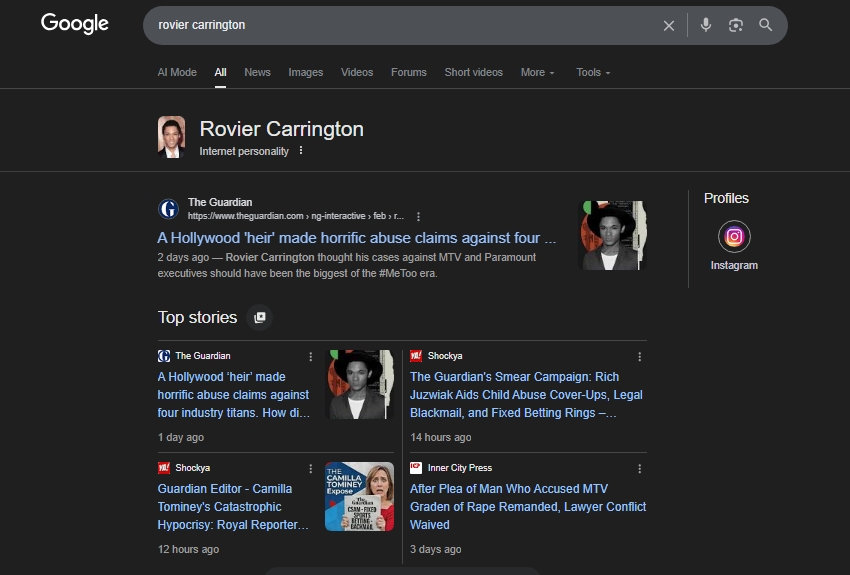Open the Guardian 'heir' abuse claims result
Screen dimensions: 850x575
356,238
